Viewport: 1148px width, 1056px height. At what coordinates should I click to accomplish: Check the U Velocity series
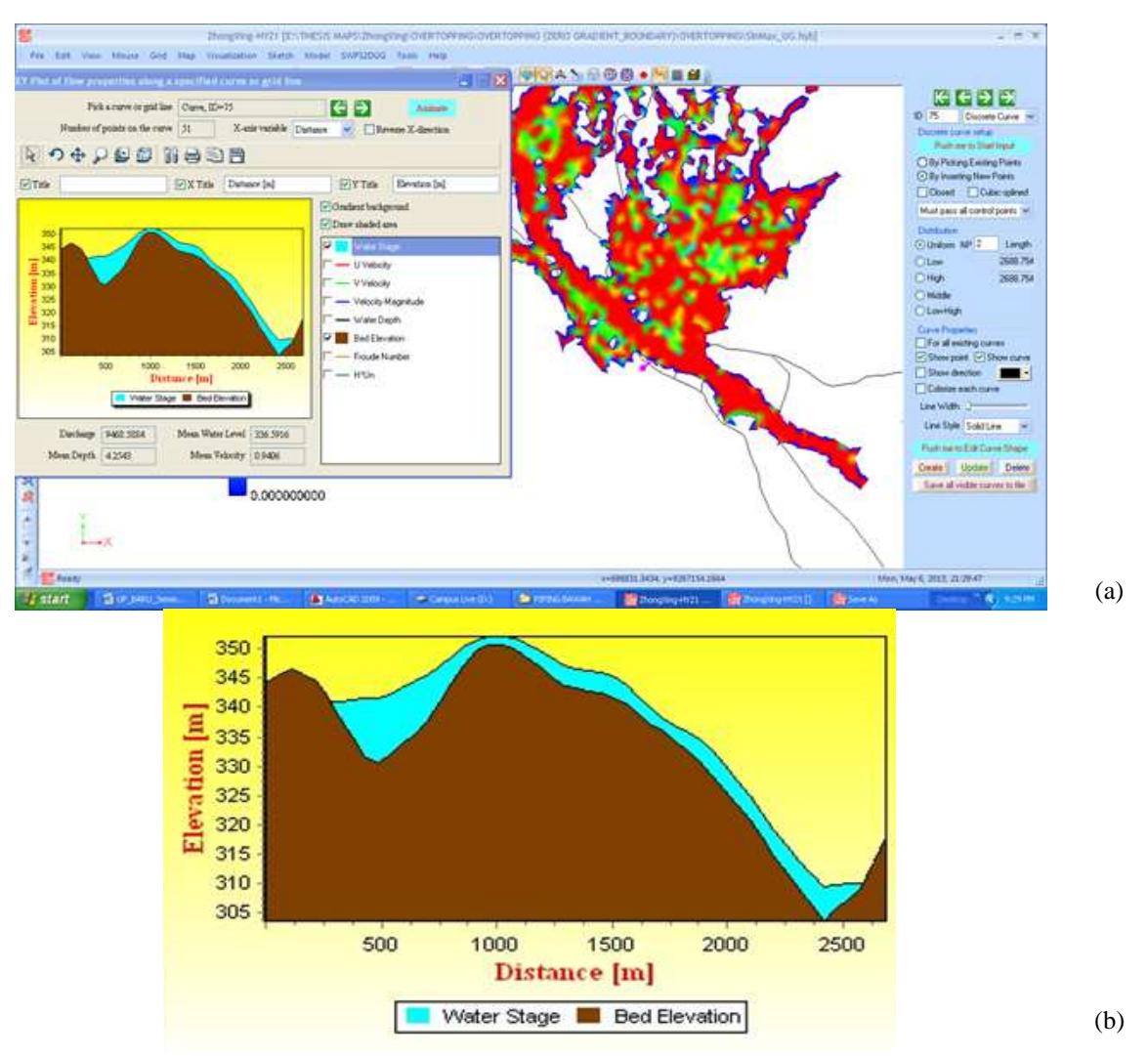point(327,264)
